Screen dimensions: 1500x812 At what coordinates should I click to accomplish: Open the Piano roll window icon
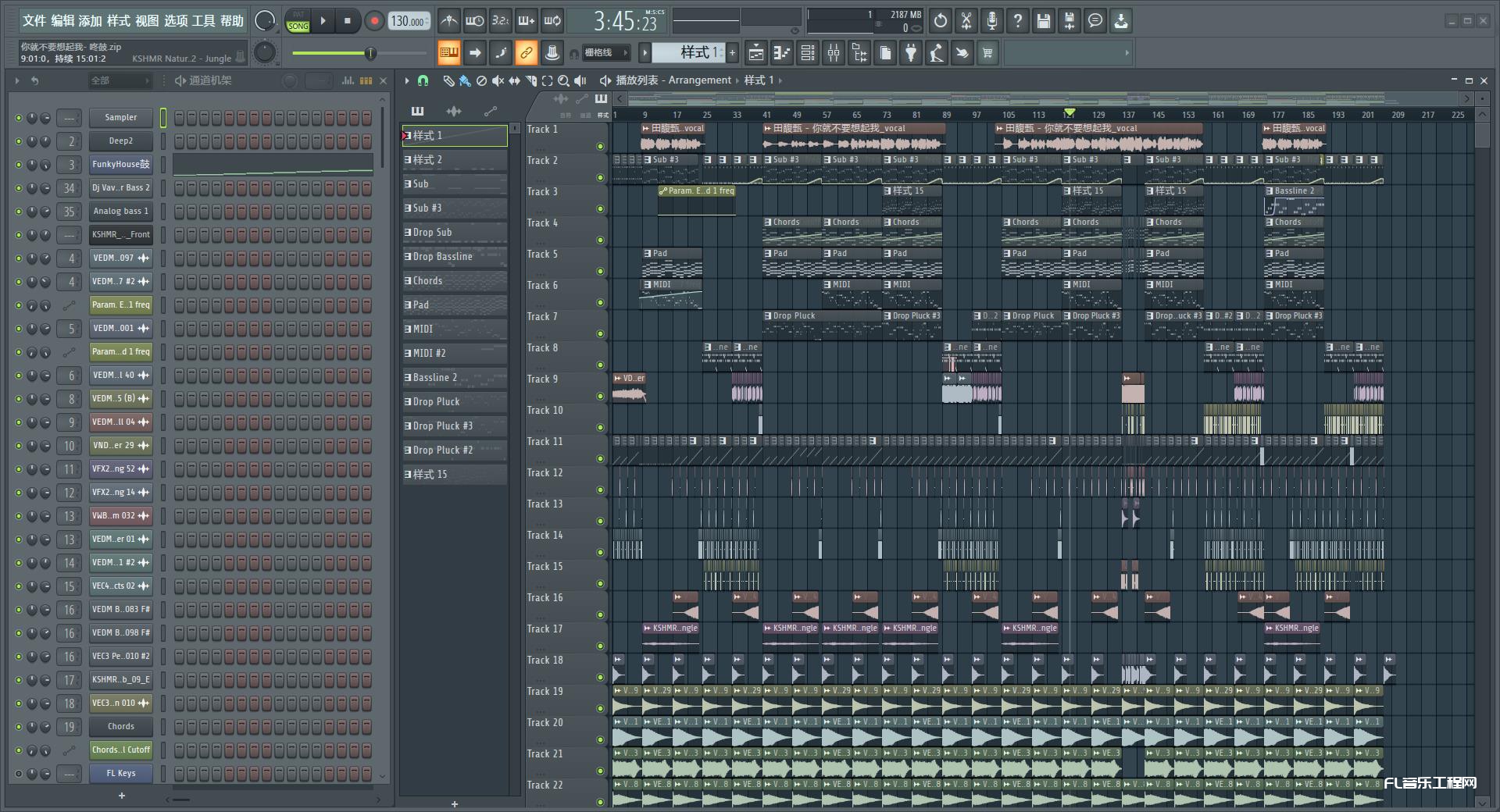point(782,53)
